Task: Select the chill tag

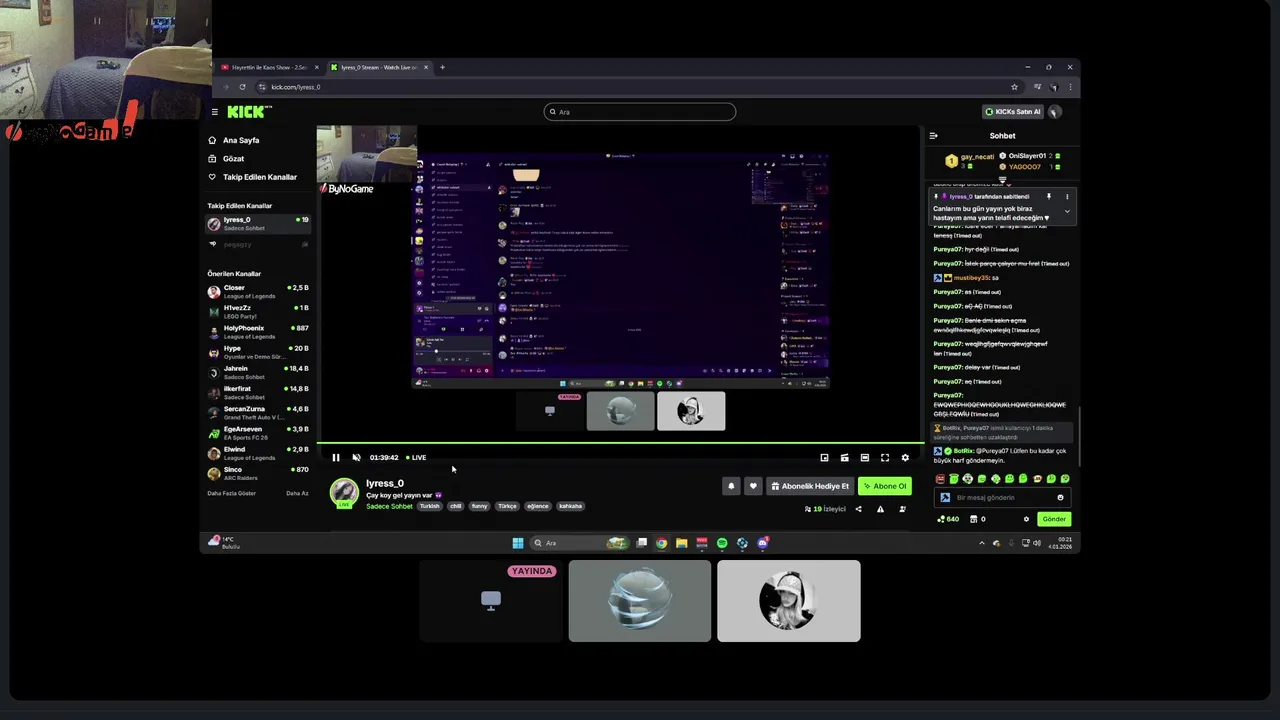Action: [x=456, y=506]
